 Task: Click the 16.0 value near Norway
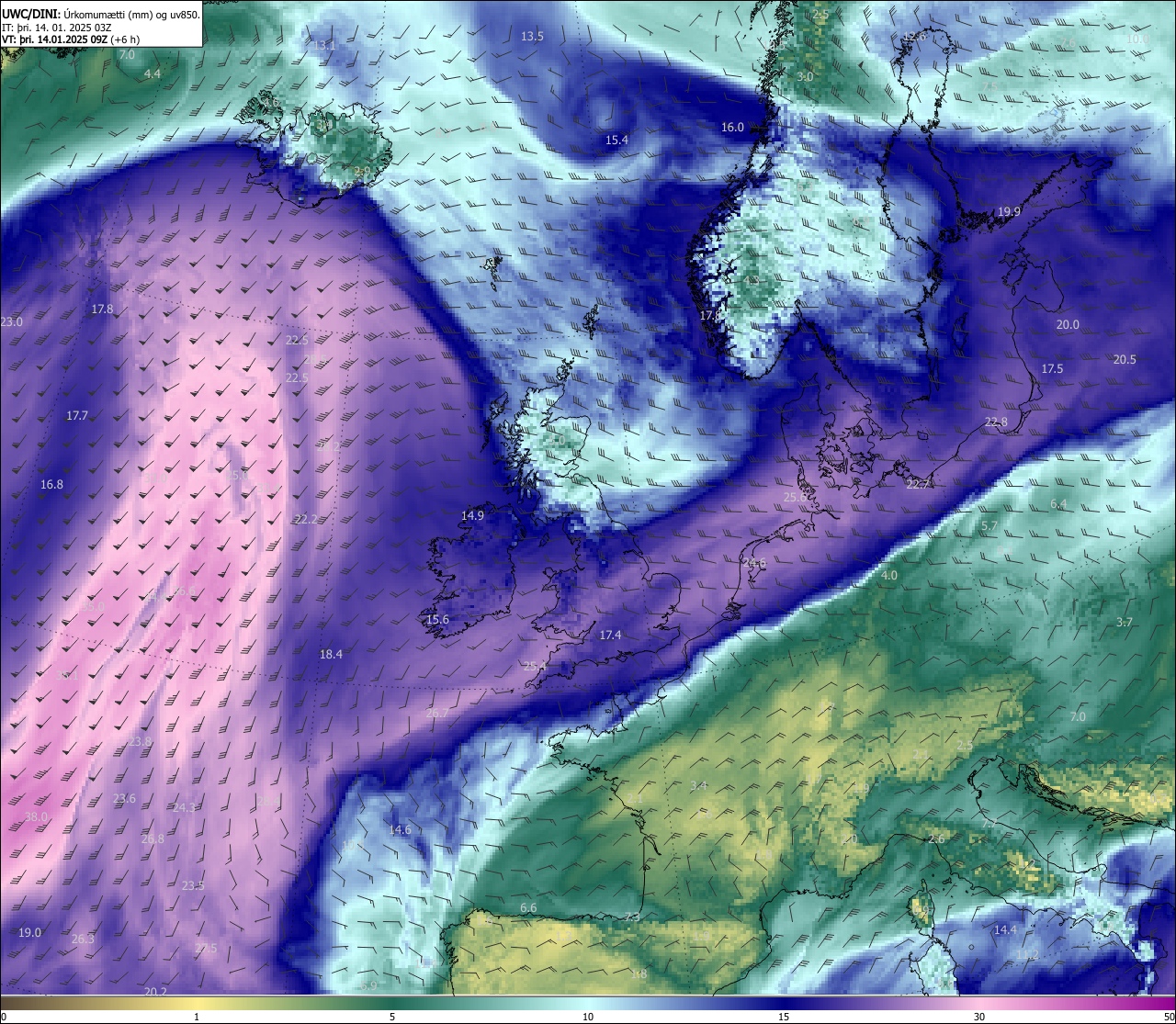pyautogui.click(x=732, y=128)
